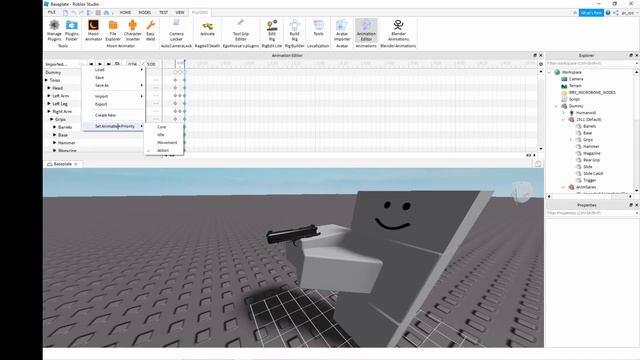
Task: Open Edit Rig plugin
Action: coord(272,30)
